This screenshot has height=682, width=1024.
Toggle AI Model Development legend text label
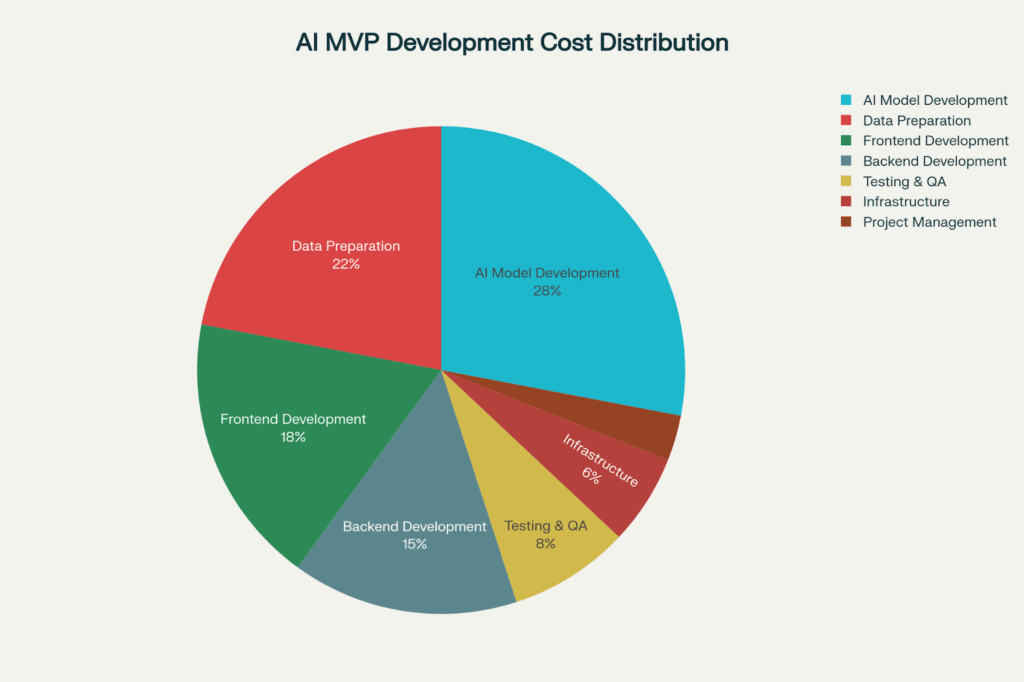(x=935, y=100)
